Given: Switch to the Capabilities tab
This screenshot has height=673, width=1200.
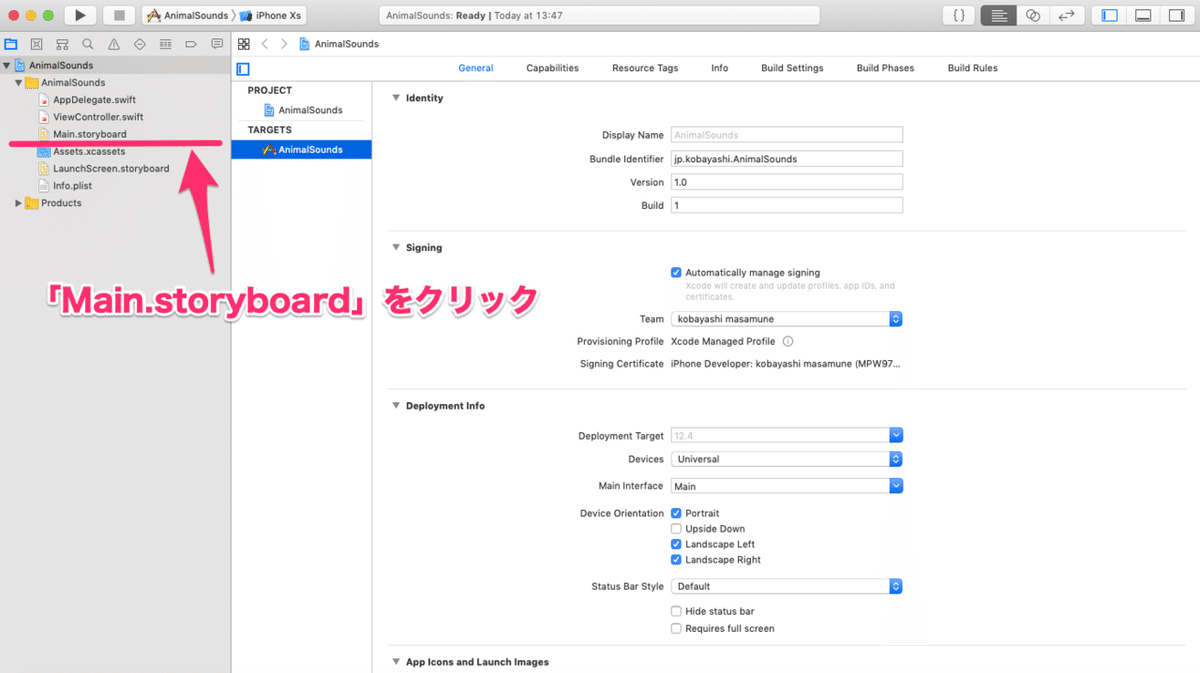Looking at the screenshot, I should [x=552, y=68].
